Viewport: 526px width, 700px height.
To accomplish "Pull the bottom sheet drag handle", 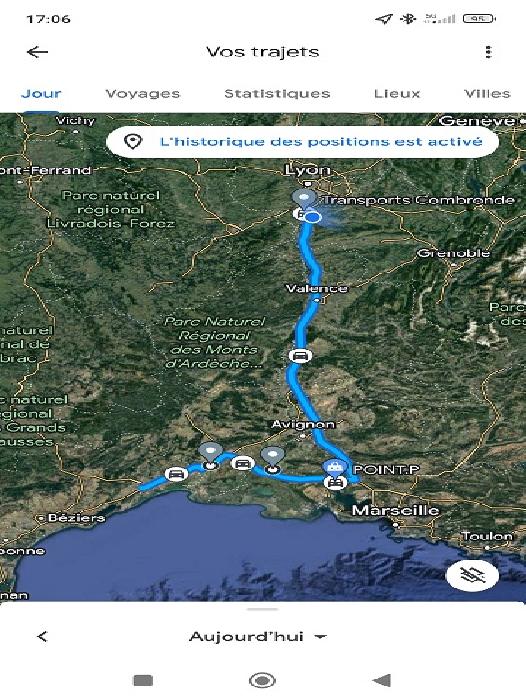I will click(x=263, y=609).
